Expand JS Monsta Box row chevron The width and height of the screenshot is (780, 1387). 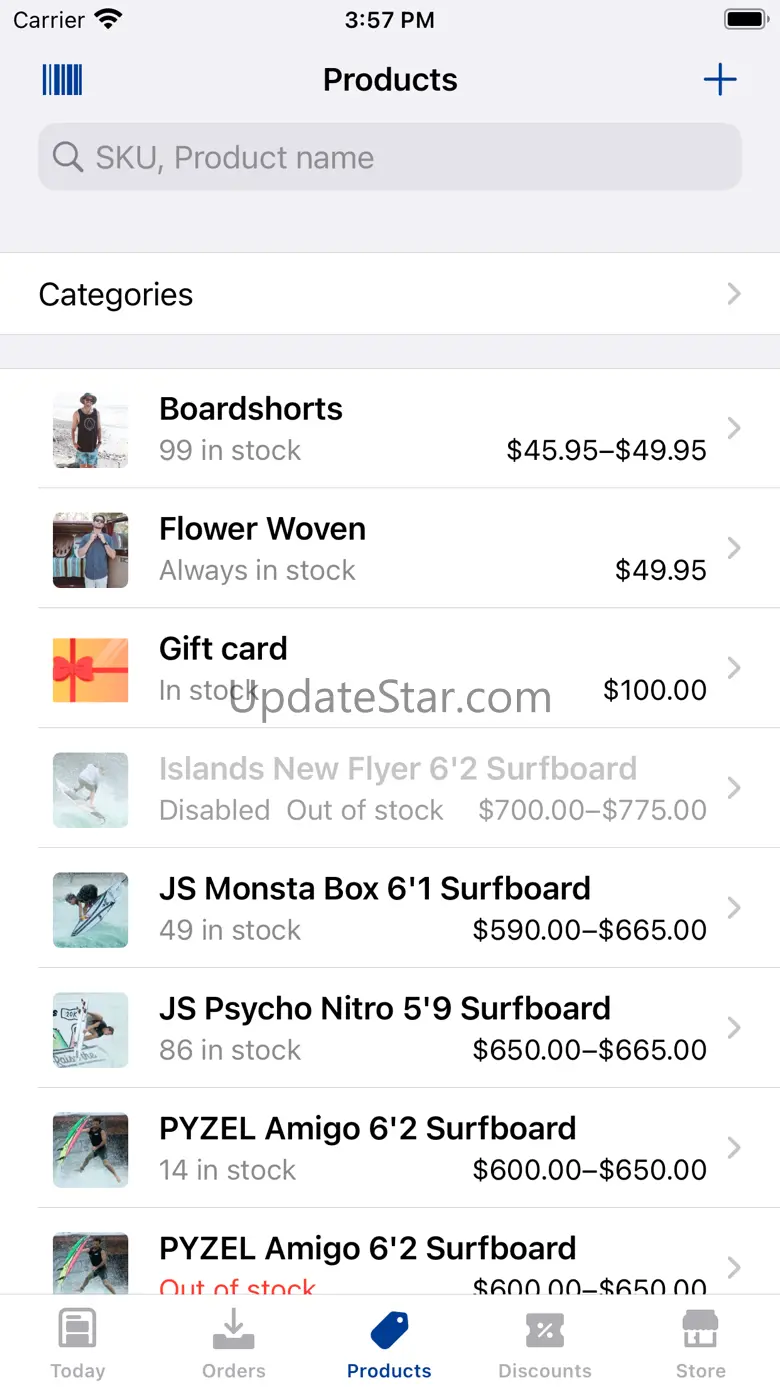pos(734,908)
